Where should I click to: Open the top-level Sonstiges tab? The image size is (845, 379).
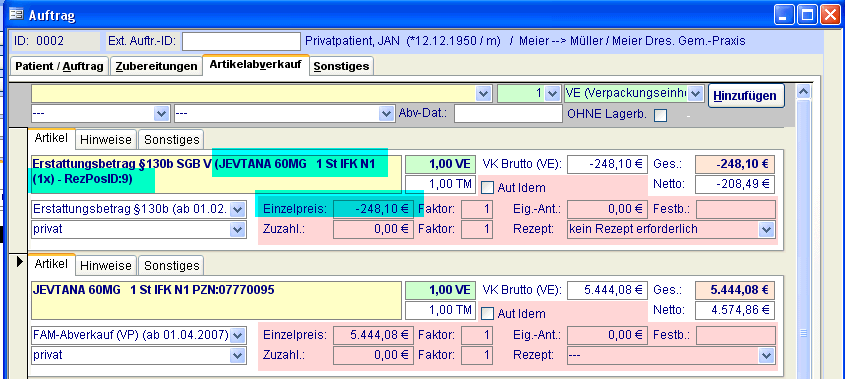point(341,66)
